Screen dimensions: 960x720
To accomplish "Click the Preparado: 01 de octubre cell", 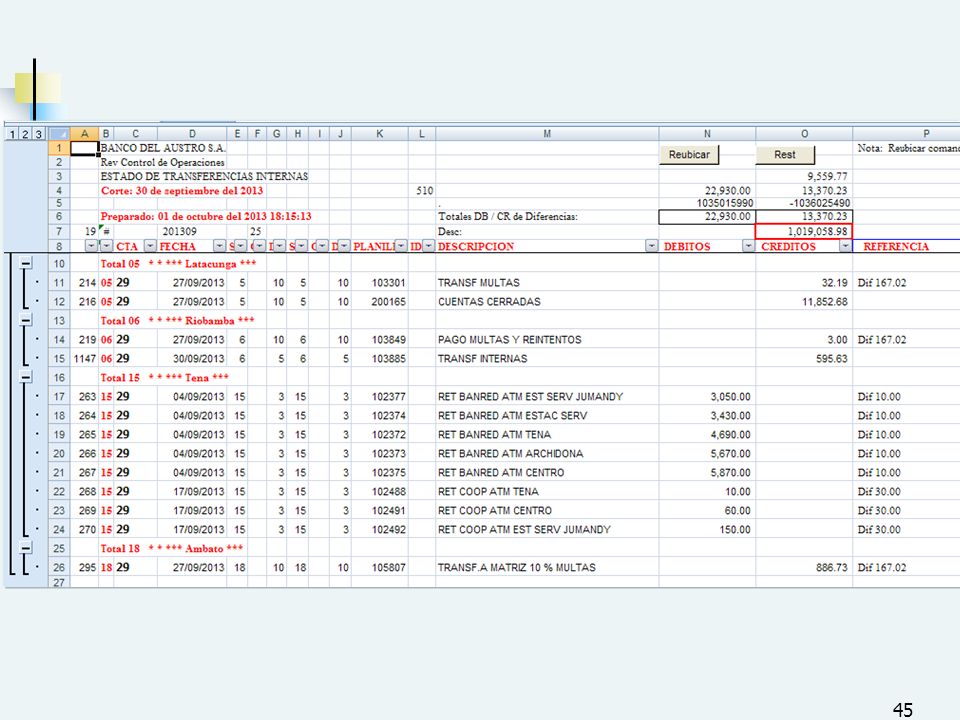I will (206, 216).
